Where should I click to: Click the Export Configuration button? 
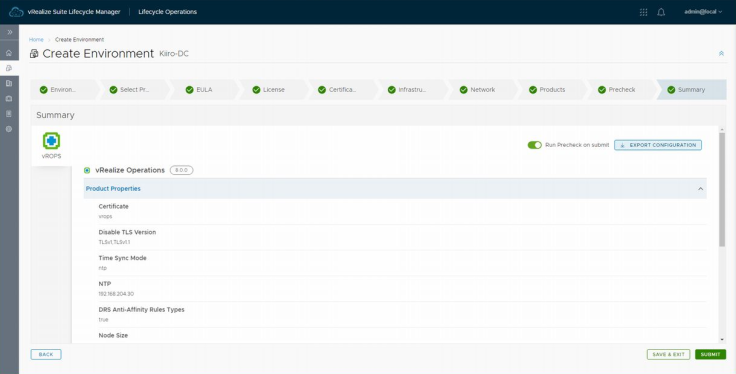tap(658, 145)
